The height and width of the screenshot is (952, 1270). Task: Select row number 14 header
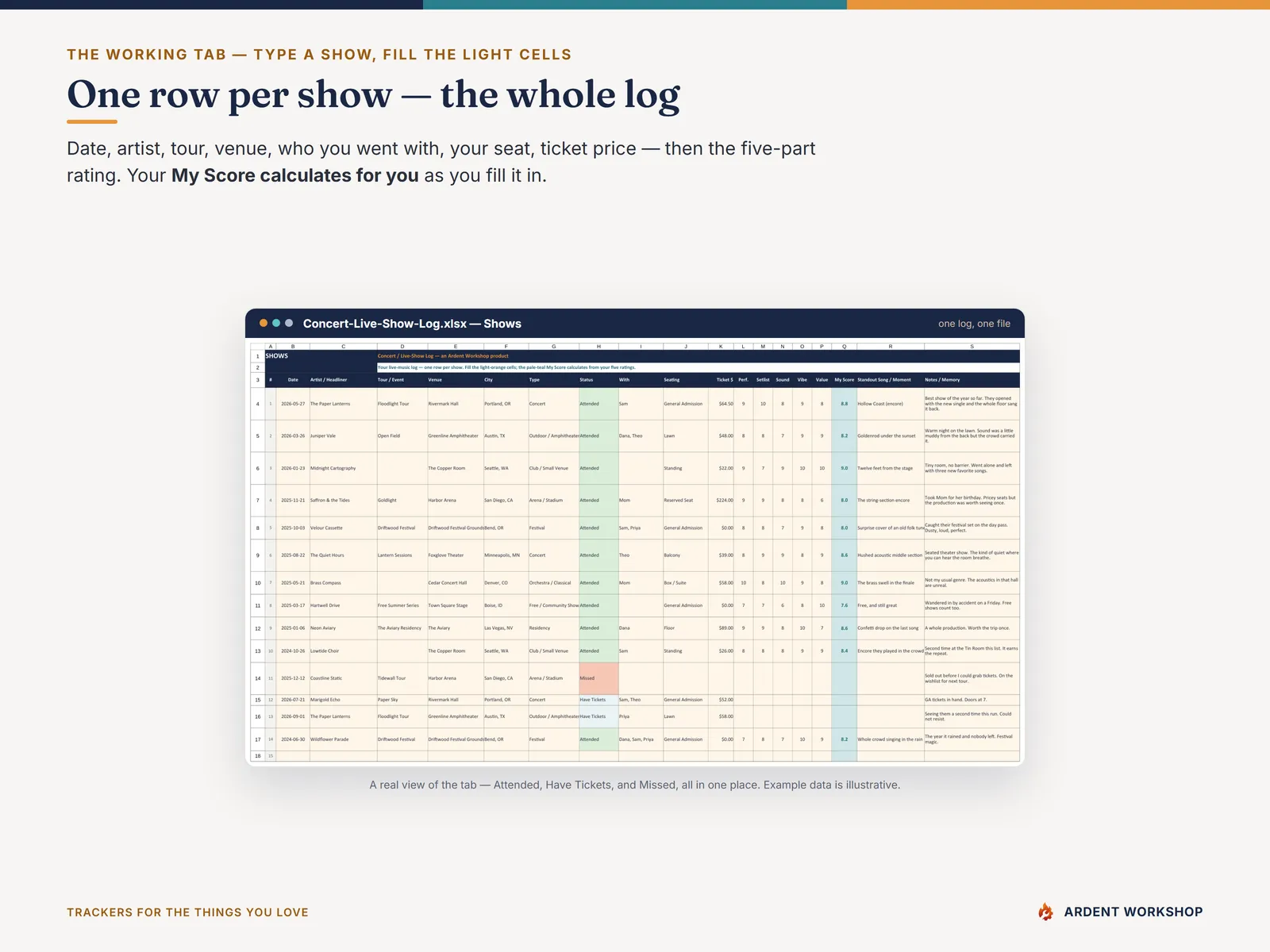coord(257,678)
